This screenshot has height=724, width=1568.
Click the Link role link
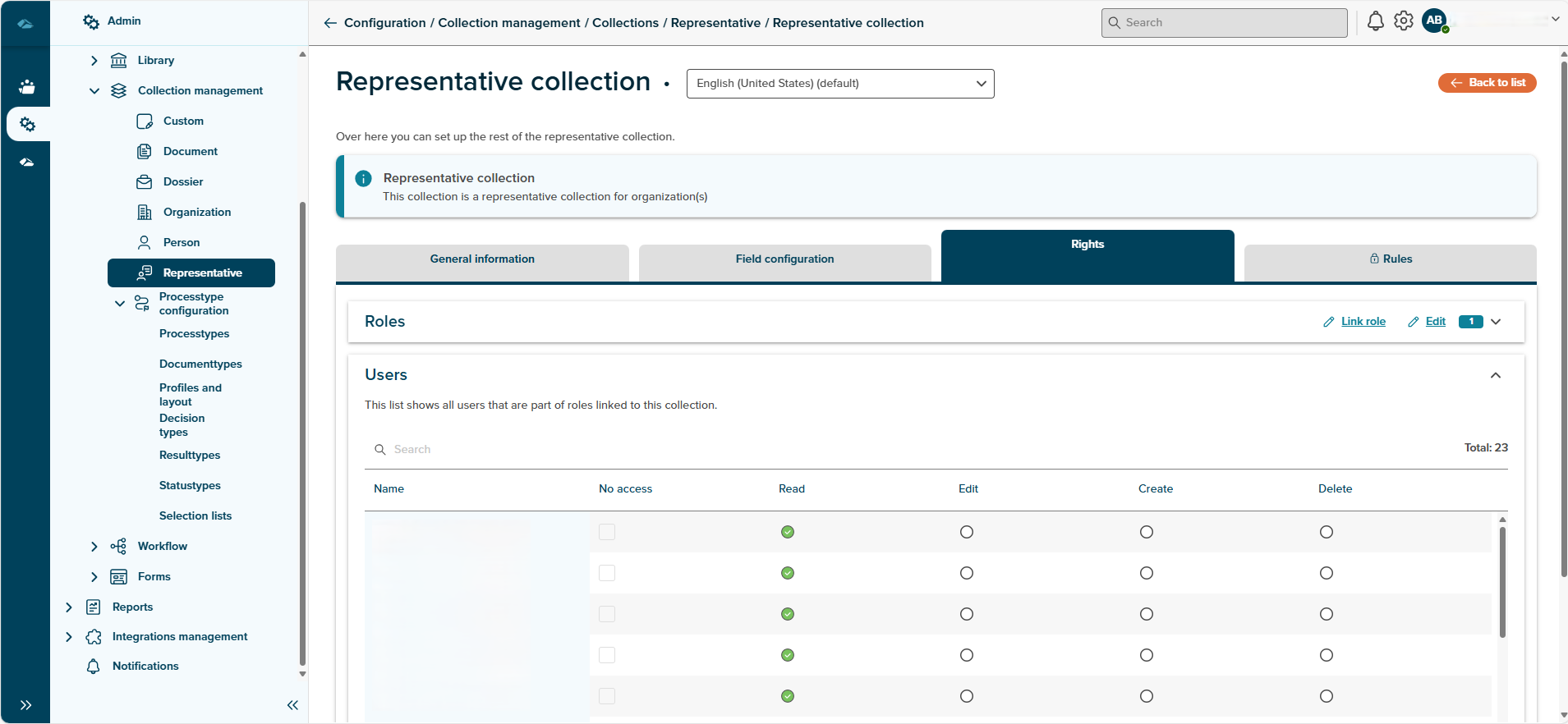(x=1363, y=322)
